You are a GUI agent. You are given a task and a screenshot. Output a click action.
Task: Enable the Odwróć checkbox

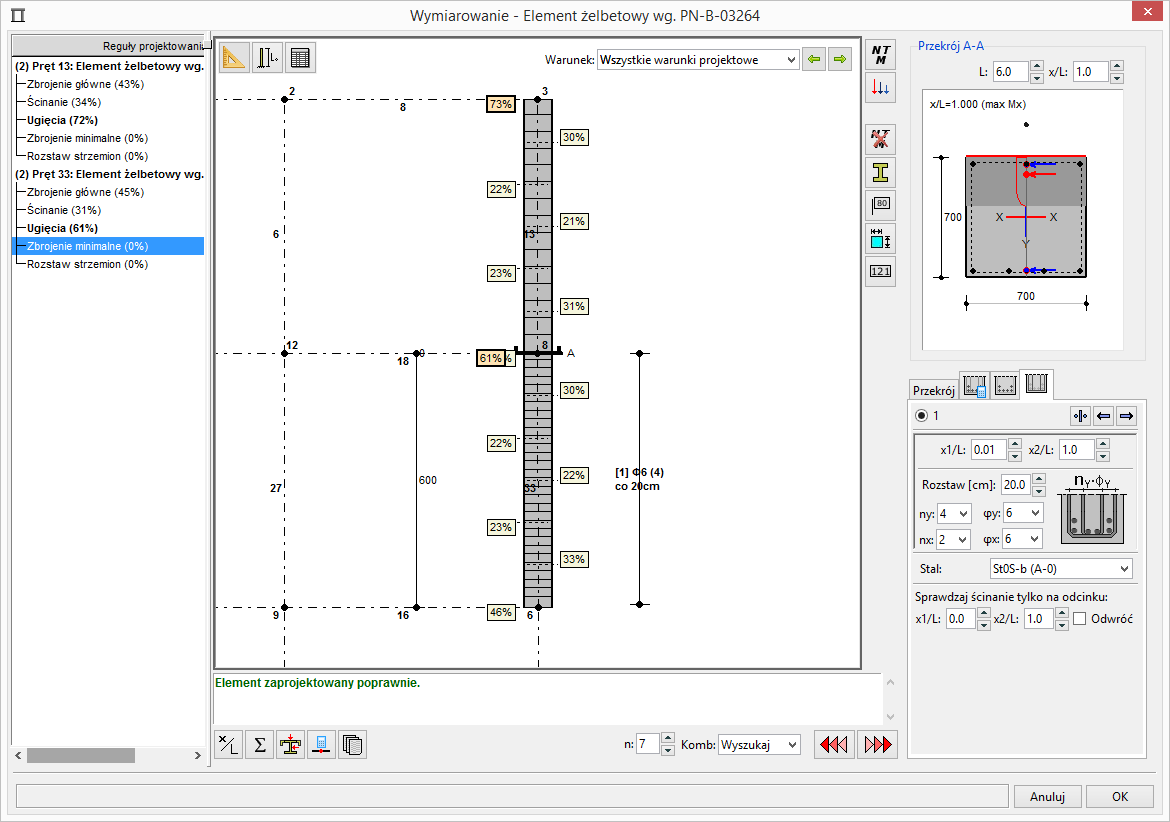[x=1080, y=619]
